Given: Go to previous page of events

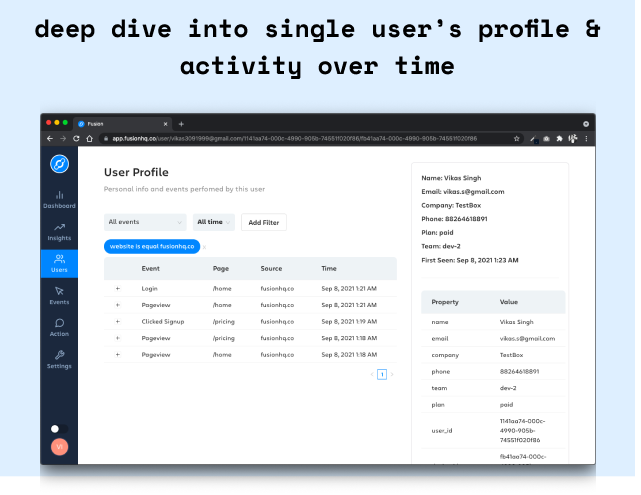Looking at the screenshot, I should coord(372,375).
